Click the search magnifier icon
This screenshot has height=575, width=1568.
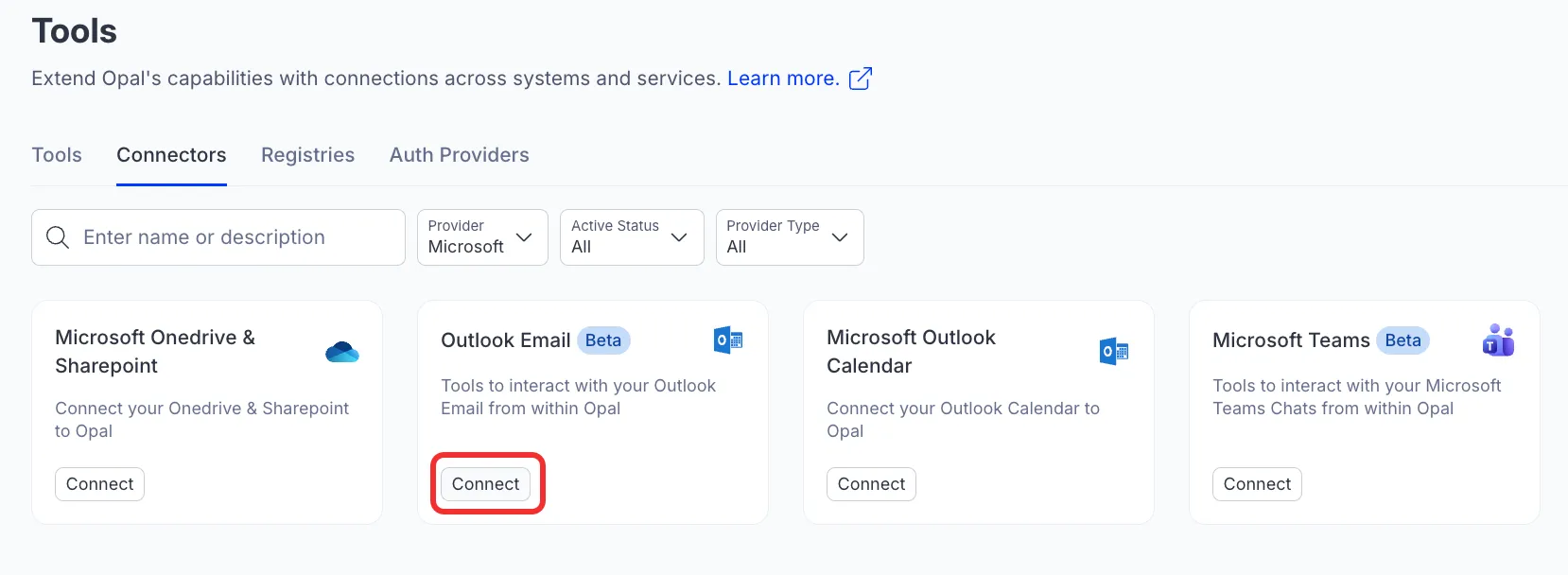[58, 237]
